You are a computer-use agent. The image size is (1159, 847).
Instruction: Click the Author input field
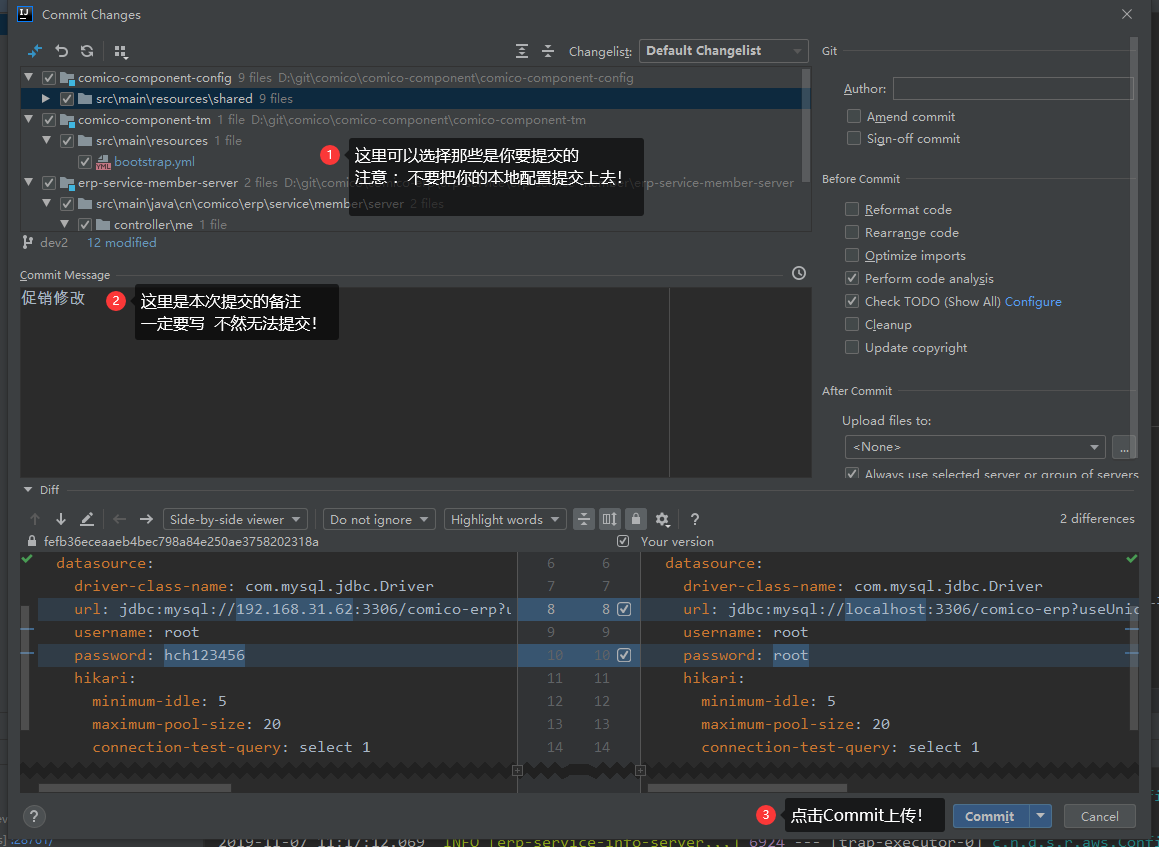[x=1013, y=89]
